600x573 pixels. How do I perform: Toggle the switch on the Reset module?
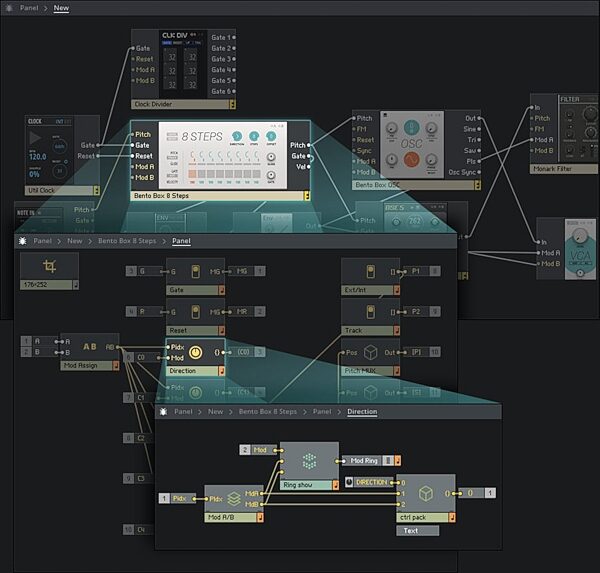point(196,312)
